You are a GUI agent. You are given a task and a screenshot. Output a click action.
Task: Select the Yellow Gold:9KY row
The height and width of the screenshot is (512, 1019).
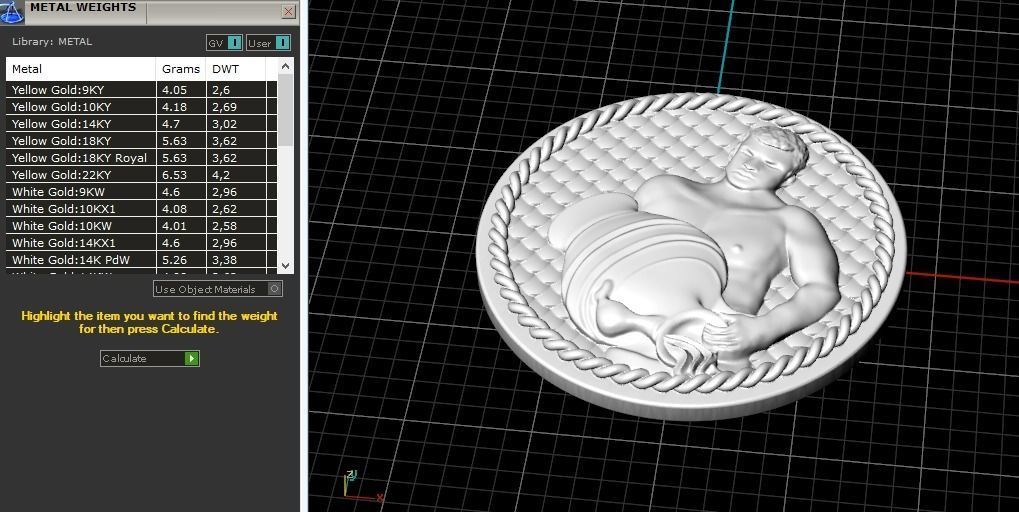tap(142, 90)
